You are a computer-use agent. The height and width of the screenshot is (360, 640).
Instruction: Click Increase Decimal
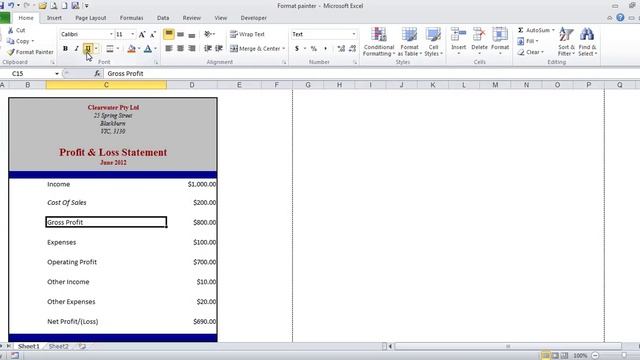[x=341, y=49]
